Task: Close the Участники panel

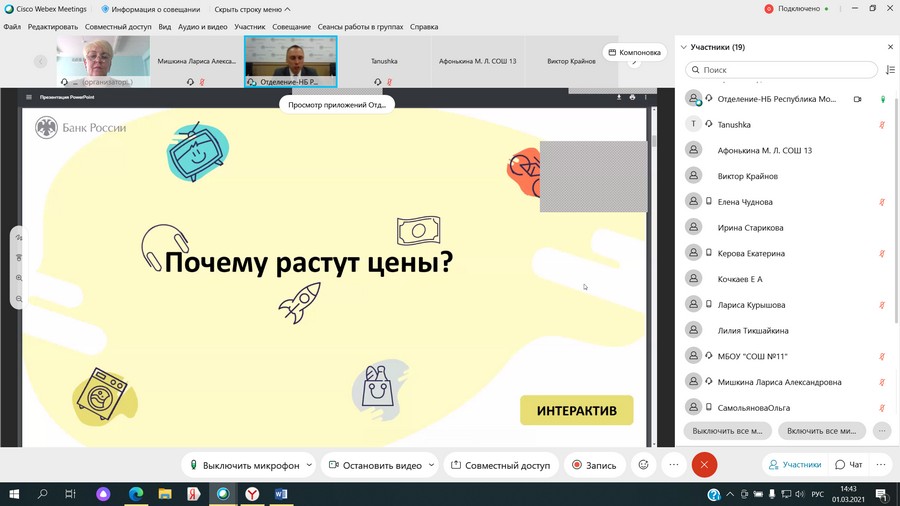Action: (x=890, y=47)
